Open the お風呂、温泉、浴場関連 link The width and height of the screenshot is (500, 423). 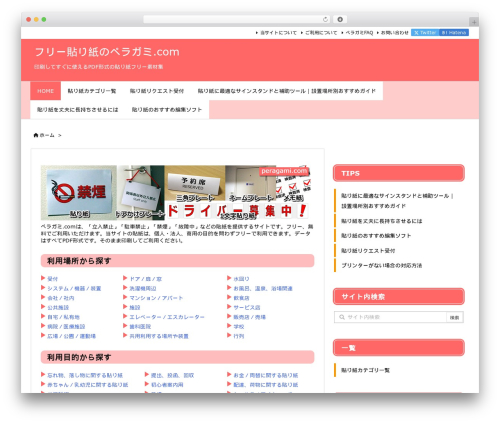tap(263, 288)
